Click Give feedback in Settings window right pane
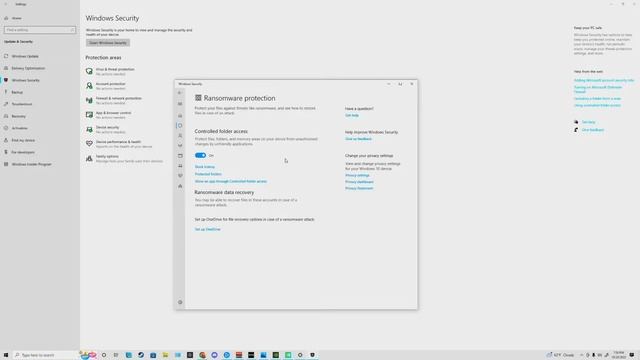Screen dimensions: 640x360 [x=593, y=130]
